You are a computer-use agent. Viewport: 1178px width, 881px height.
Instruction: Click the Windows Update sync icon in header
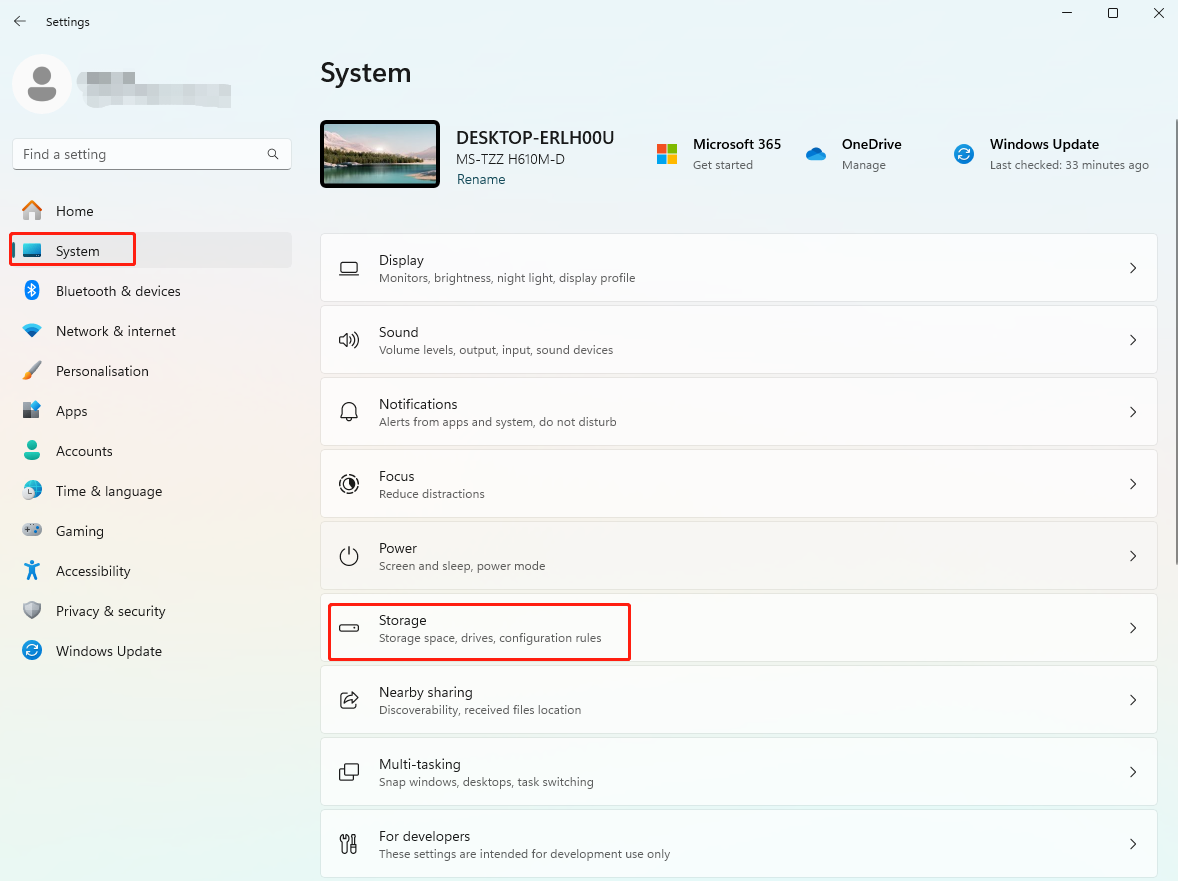(964, 154)
